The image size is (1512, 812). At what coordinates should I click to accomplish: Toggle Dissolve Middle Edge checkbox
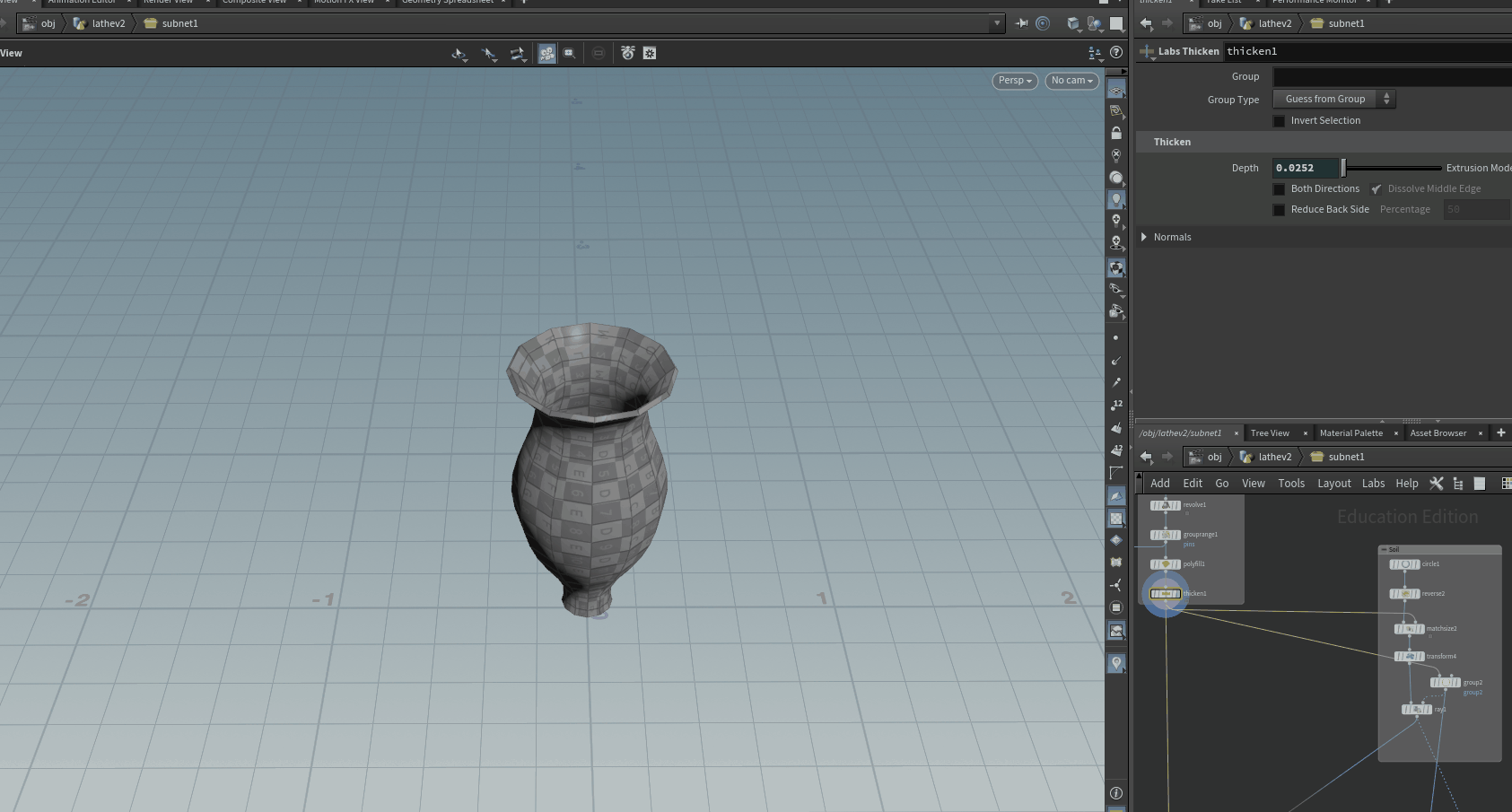(x=1376, y=189)
